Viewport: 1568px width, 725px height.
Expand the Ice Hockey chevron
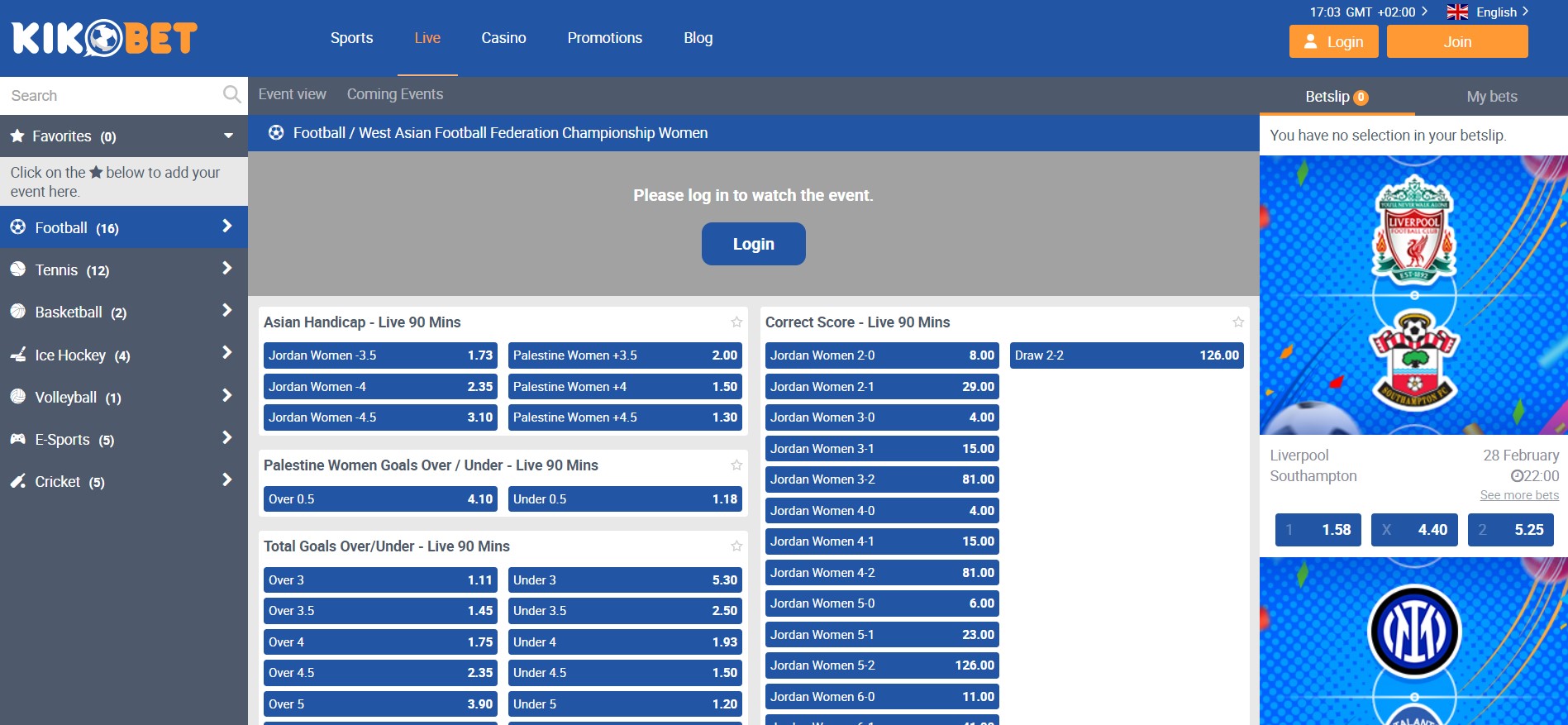[227, 352]
